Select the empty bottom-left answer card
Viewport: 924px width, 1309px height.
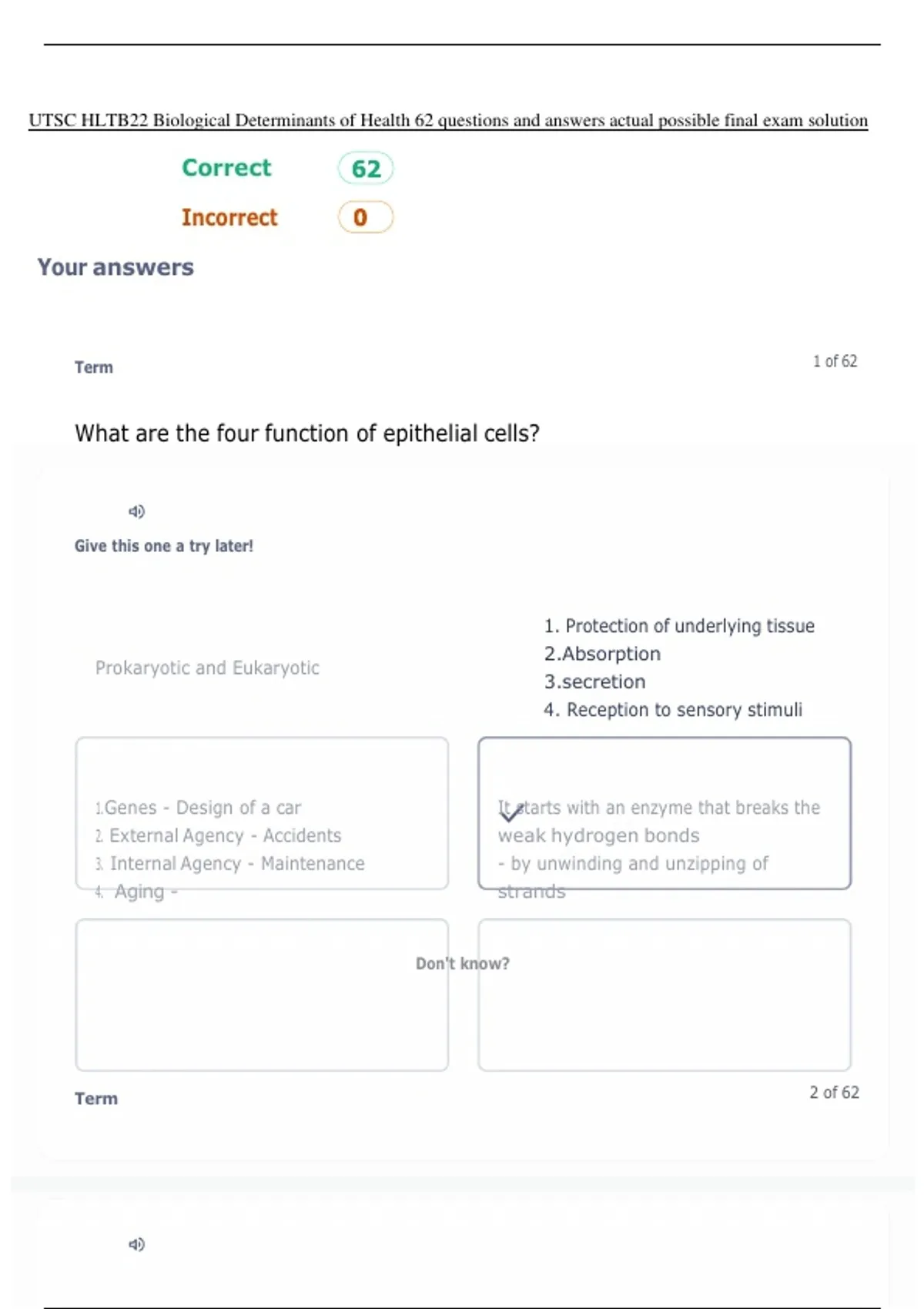(262, 994)
